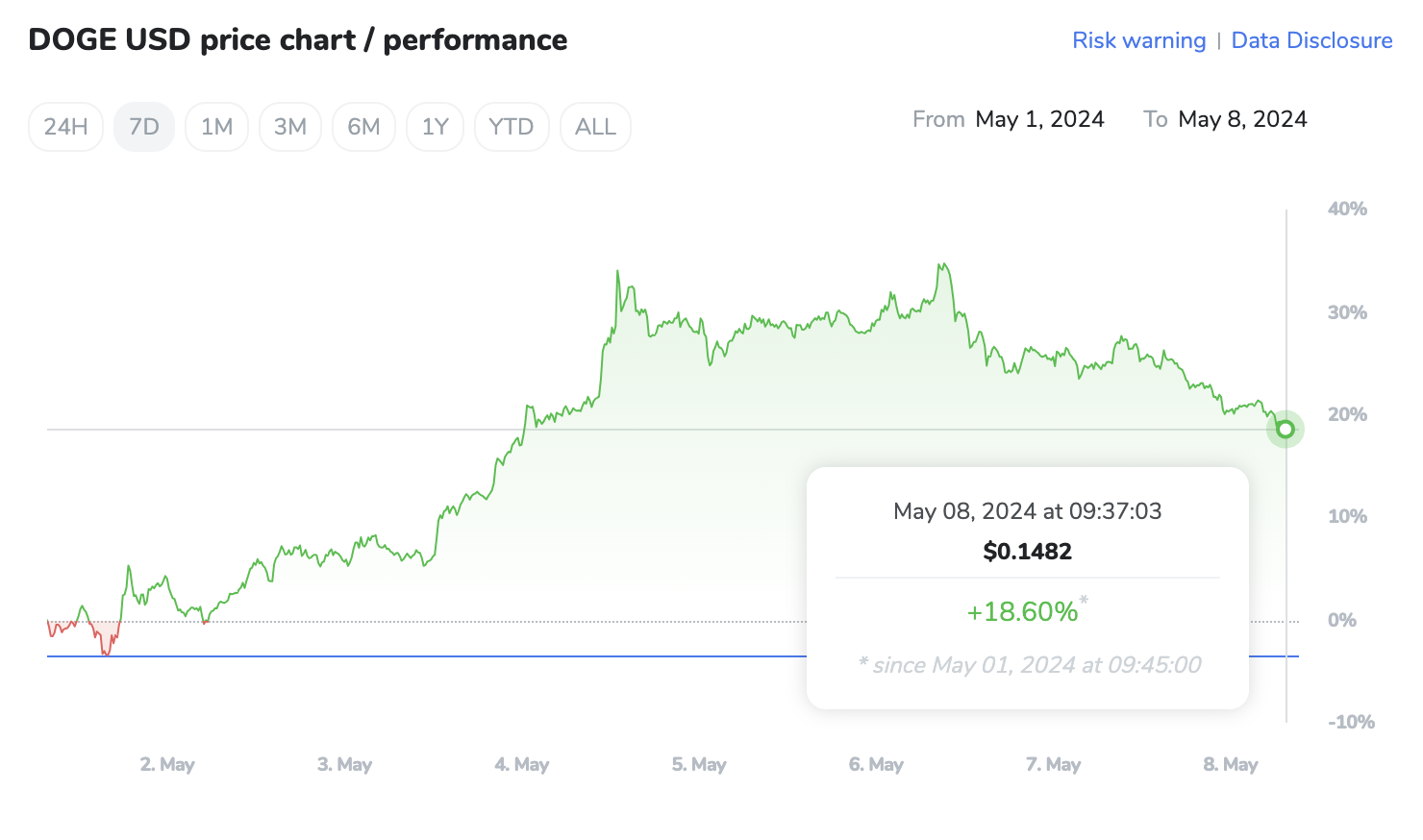Click the 8. May axis label
The height and width of the screenshot is (840, 1423).
(x=1230, y=764)
